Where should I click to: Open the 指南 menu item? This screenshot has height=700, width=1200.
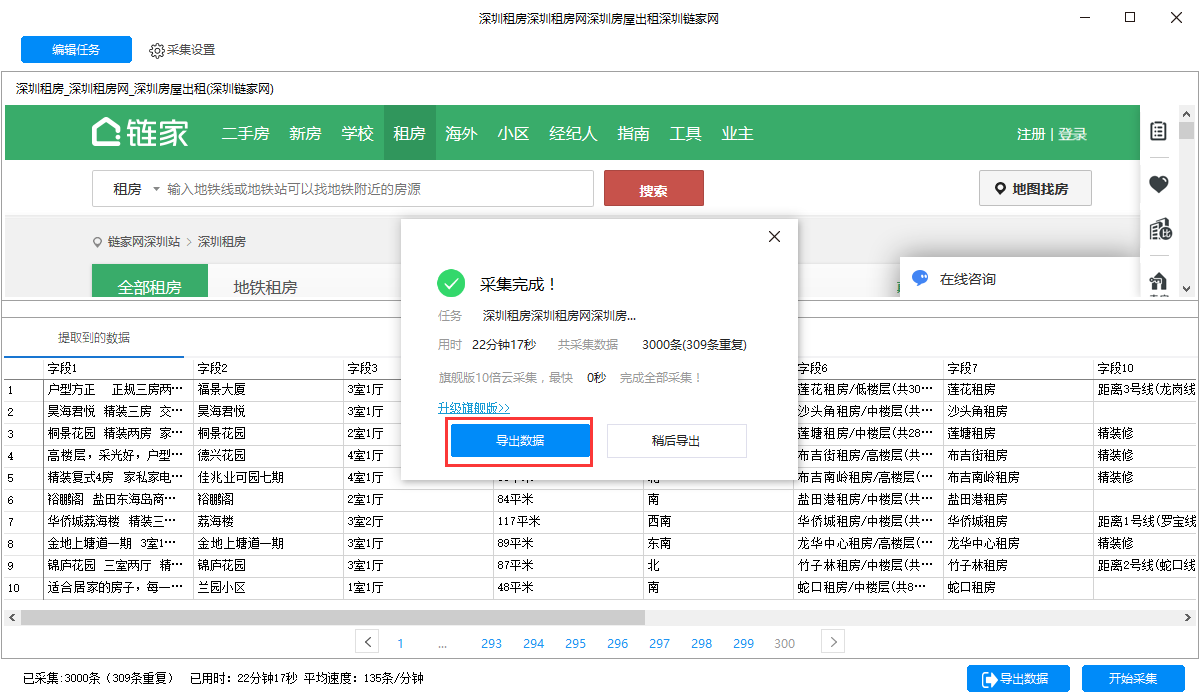(633, 133)
